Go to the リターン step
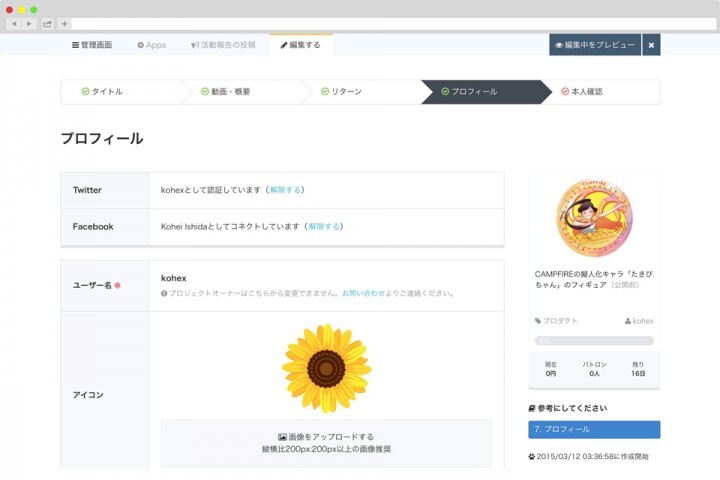 (342, 91)
